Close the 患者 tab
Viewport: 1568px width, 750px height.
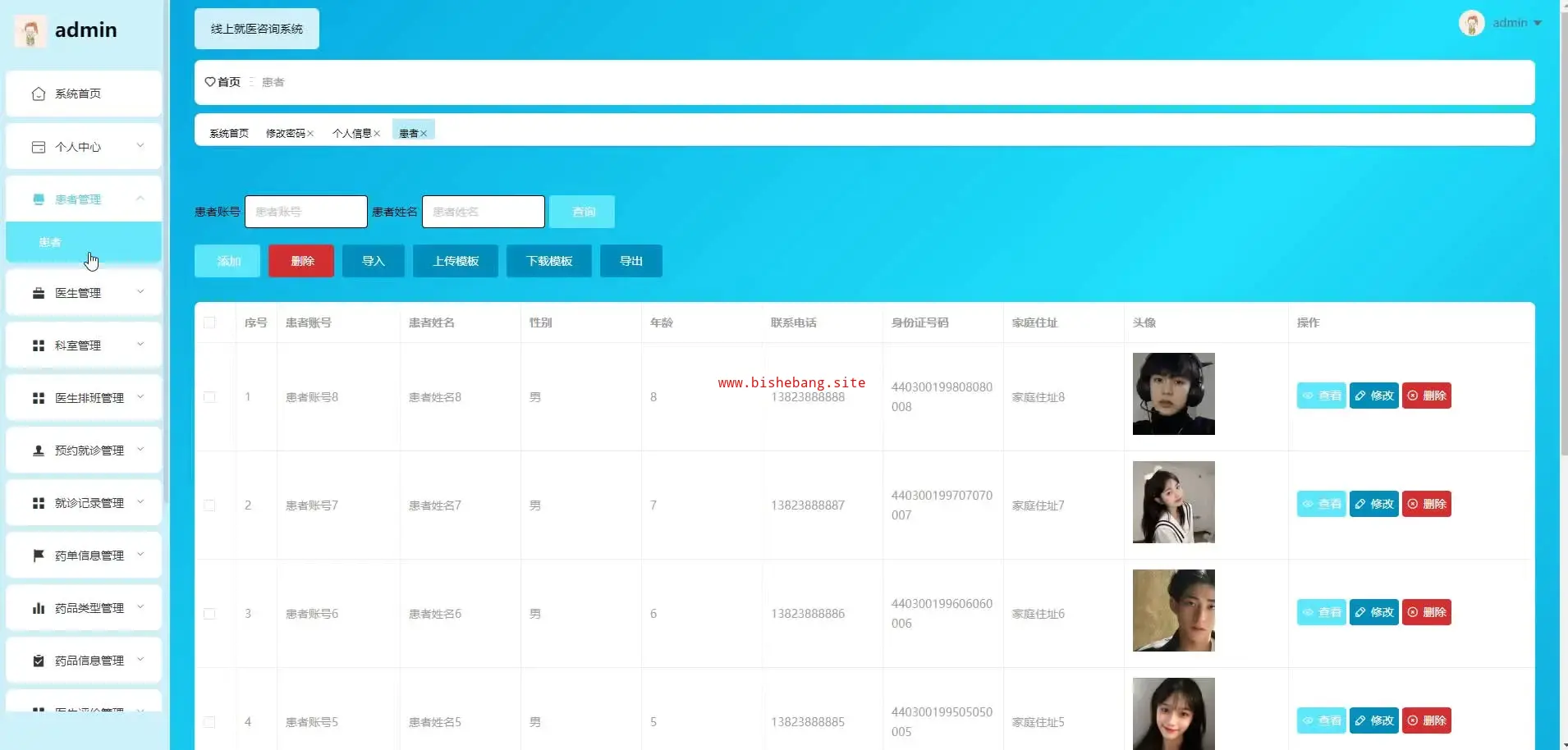(x=424, y=134)
